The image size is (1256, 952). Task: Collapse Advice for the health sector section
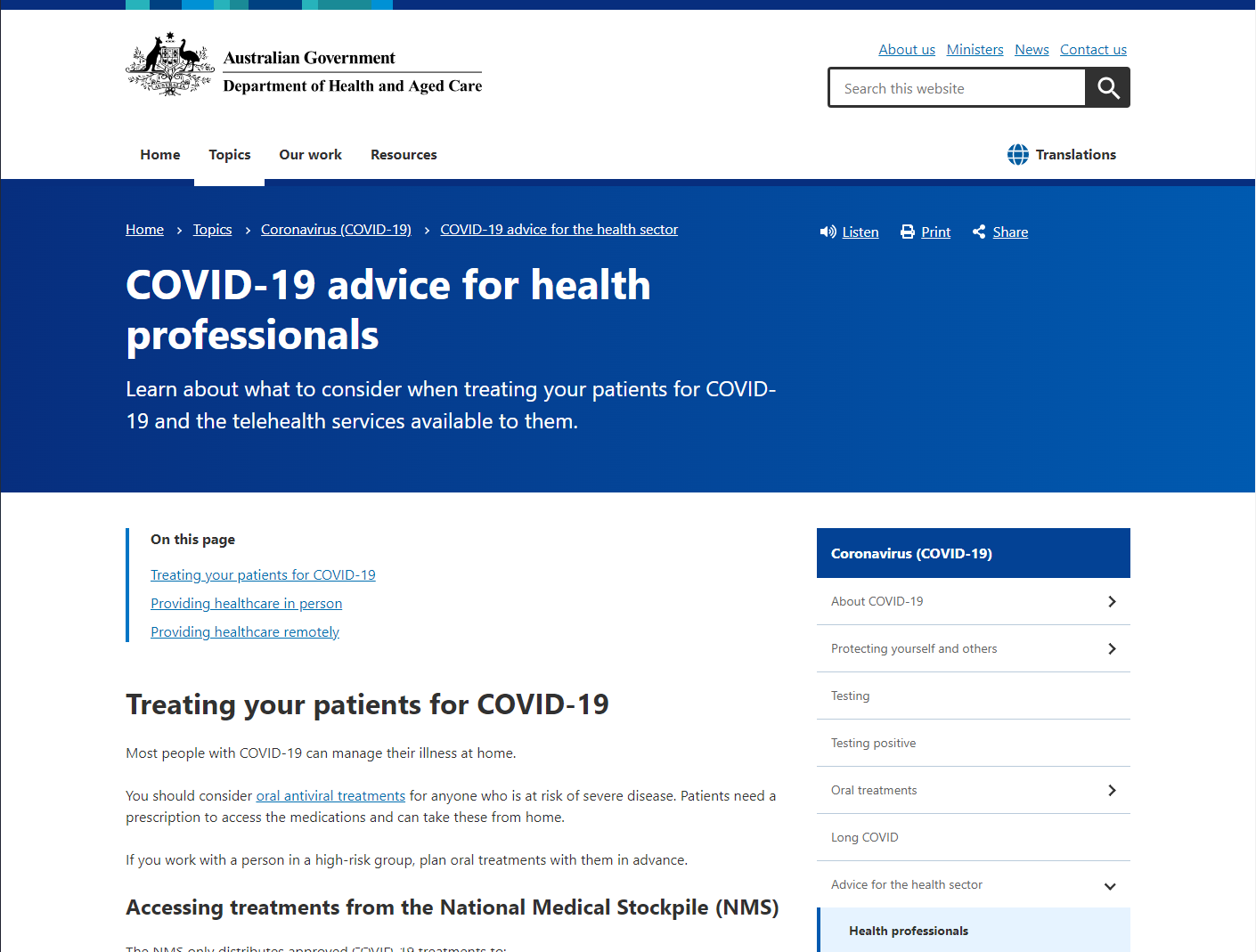pyautogui.click(x=1110, y=886)
